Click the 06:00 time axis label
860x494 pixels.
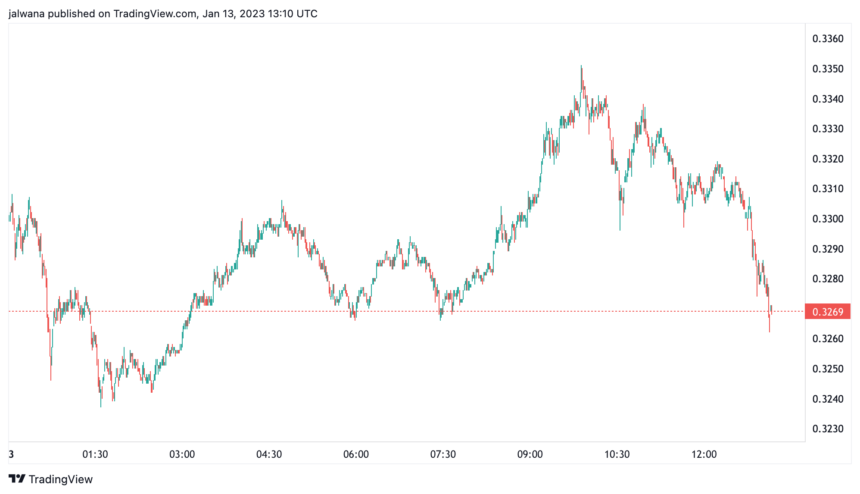tap(356, 454)
